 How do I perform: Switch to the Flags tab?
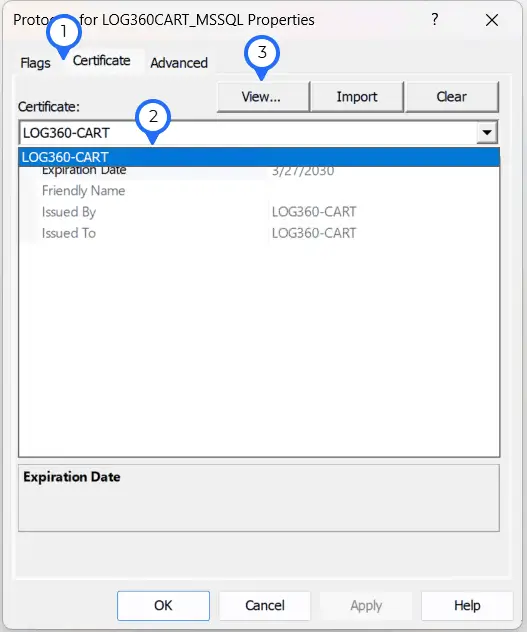[35, 63]
